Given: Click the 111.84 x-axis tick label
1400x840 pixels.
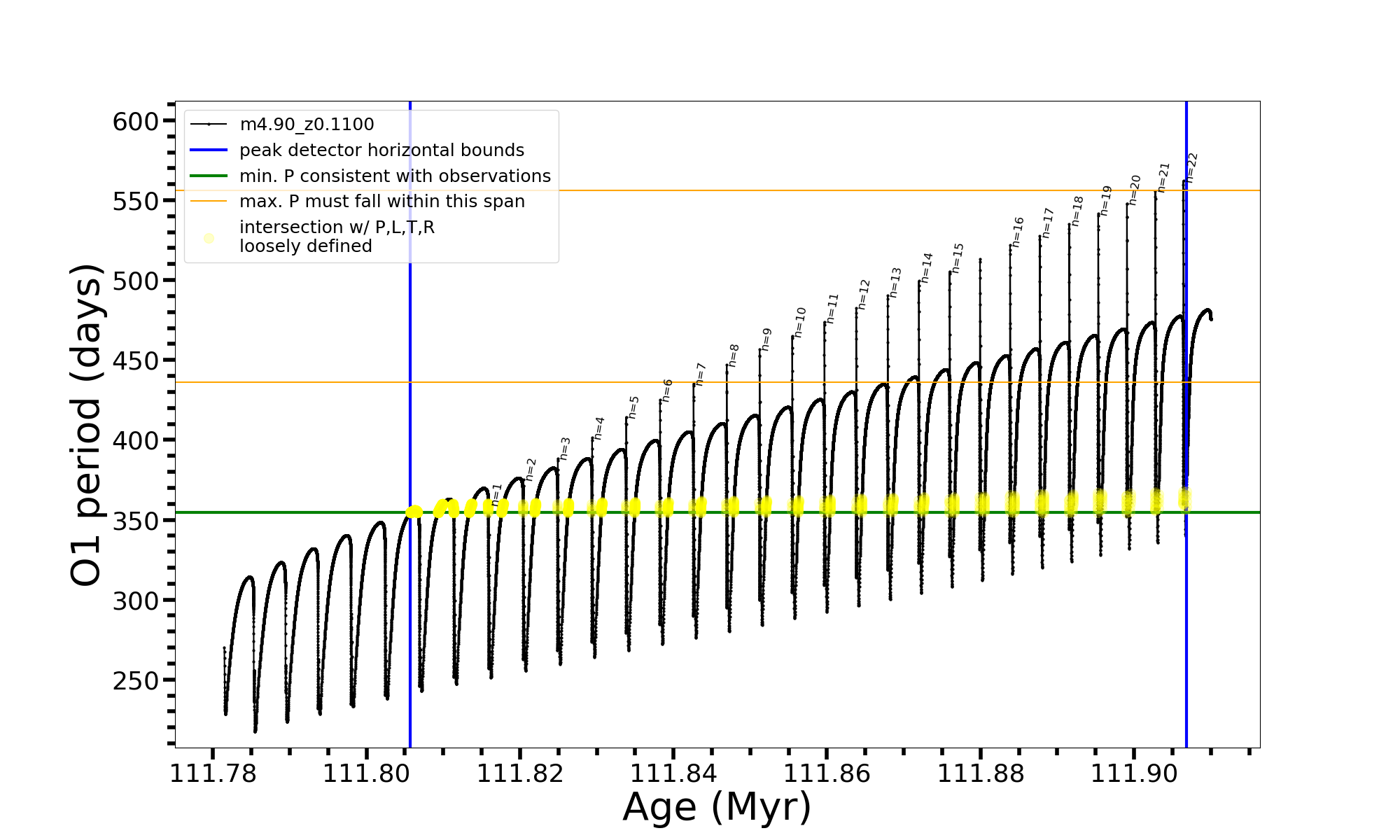Looking at the screenshot, I should [x=673, y=773].
